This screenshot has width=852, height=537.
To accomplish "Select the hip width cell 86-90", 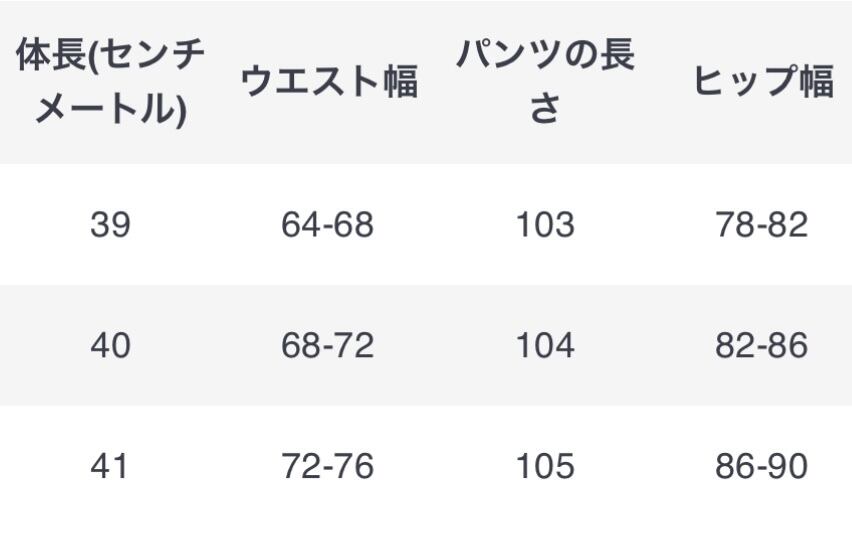I will click(x=761, y=466).
